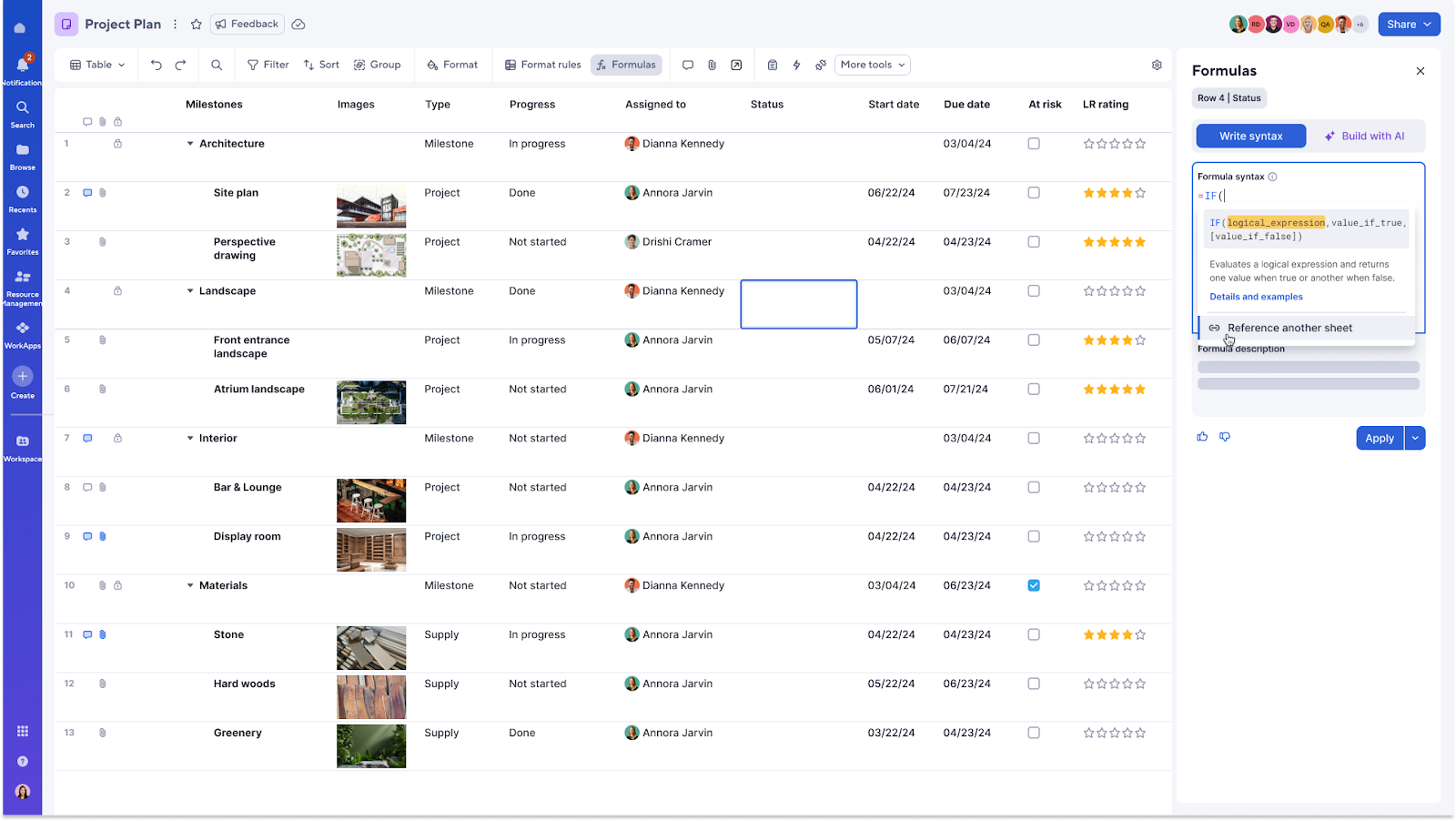
Task: Open Format rules in the toolbar
Action: click(x=542, y=65)
